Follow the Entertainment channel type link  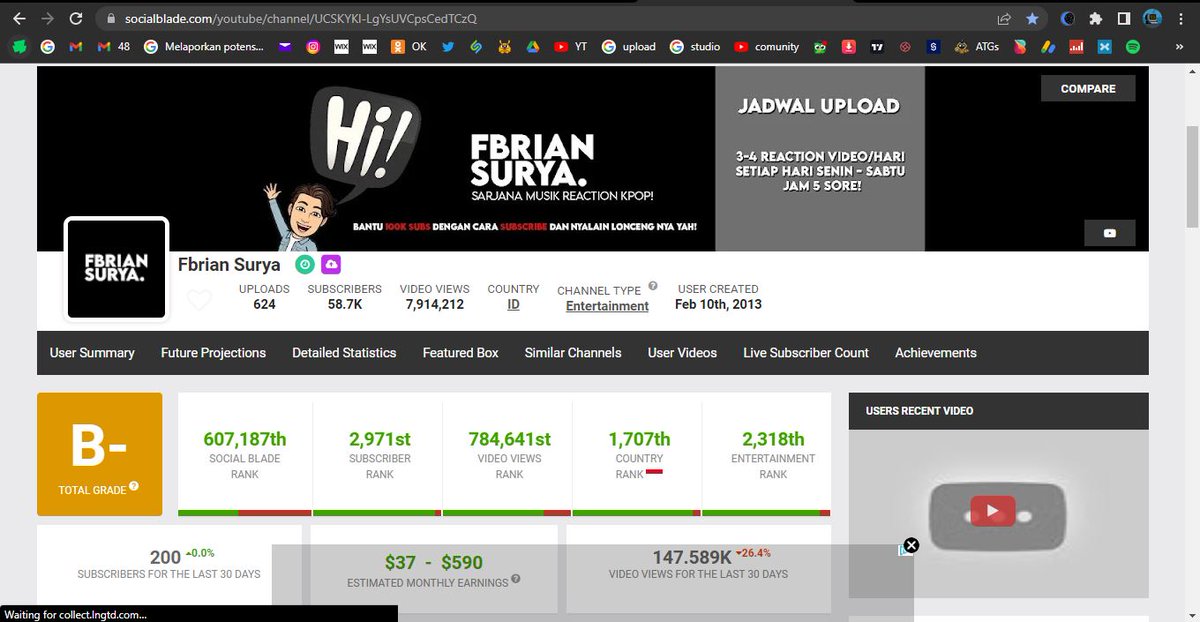tap(607, 306)
